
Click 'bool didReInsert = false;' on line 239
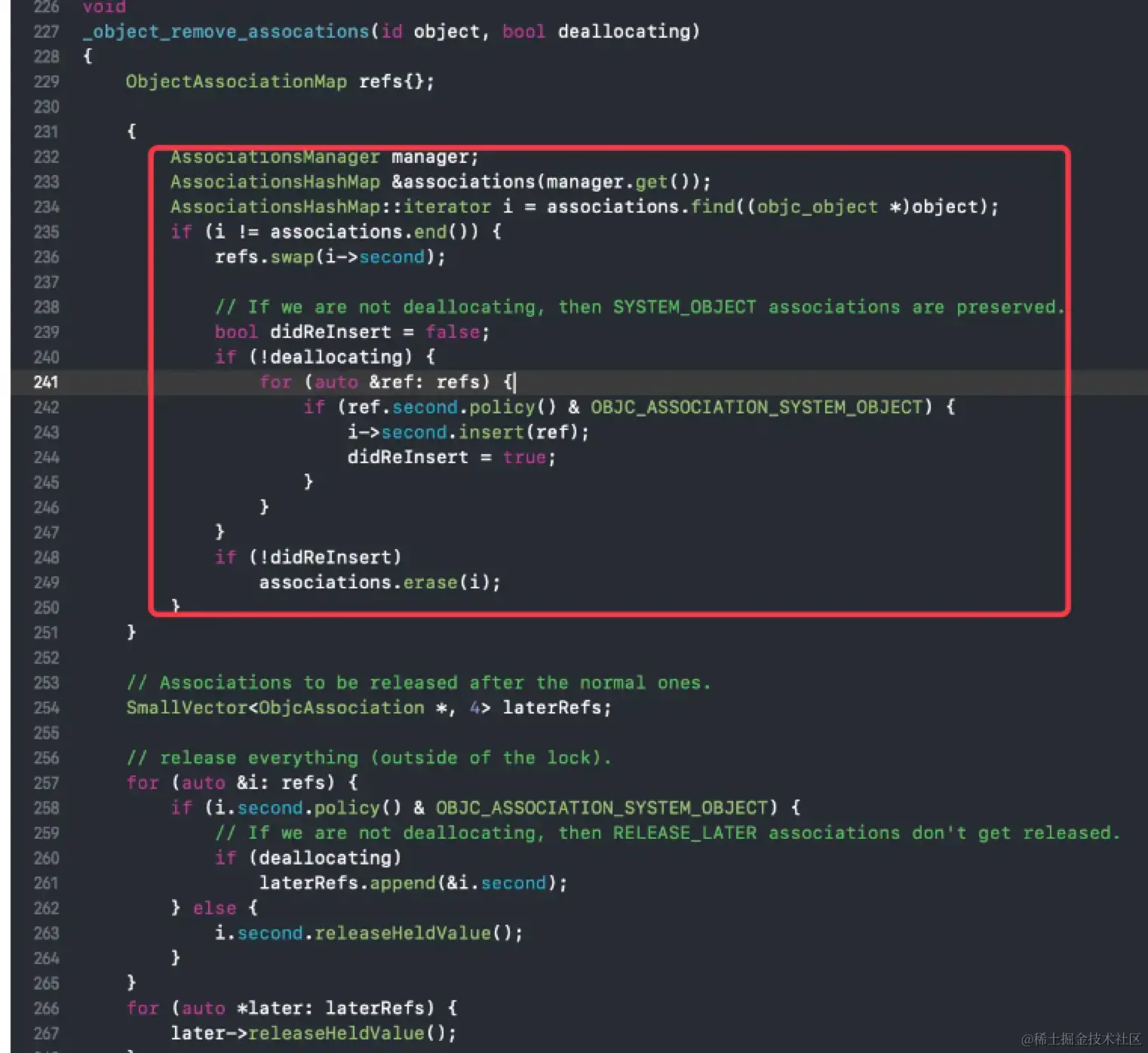pyautogui.click(x=352, y=332)
